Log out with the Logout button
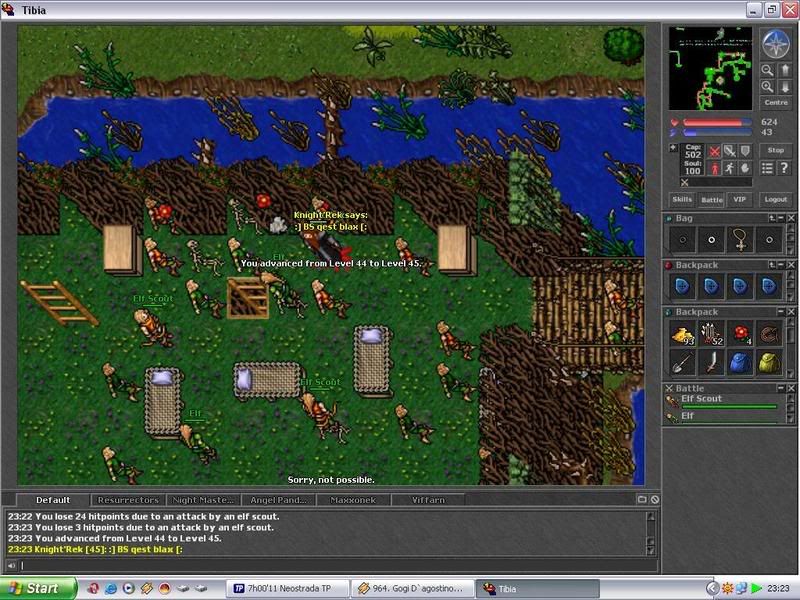 pos(776,199)
